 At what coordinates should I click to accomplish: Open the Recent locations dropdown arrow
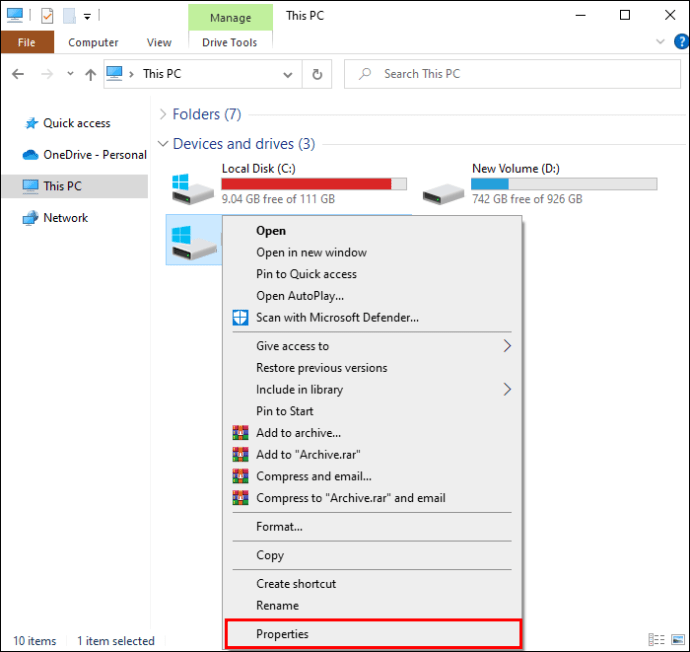[70, 73]
